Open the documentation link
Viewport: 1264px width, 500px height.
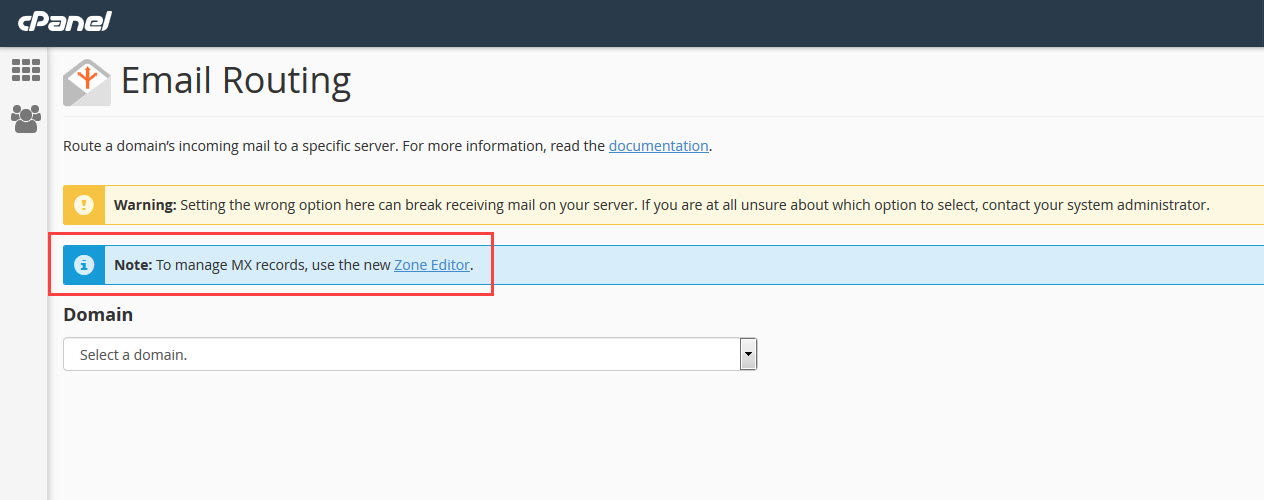tap(658, 146)
